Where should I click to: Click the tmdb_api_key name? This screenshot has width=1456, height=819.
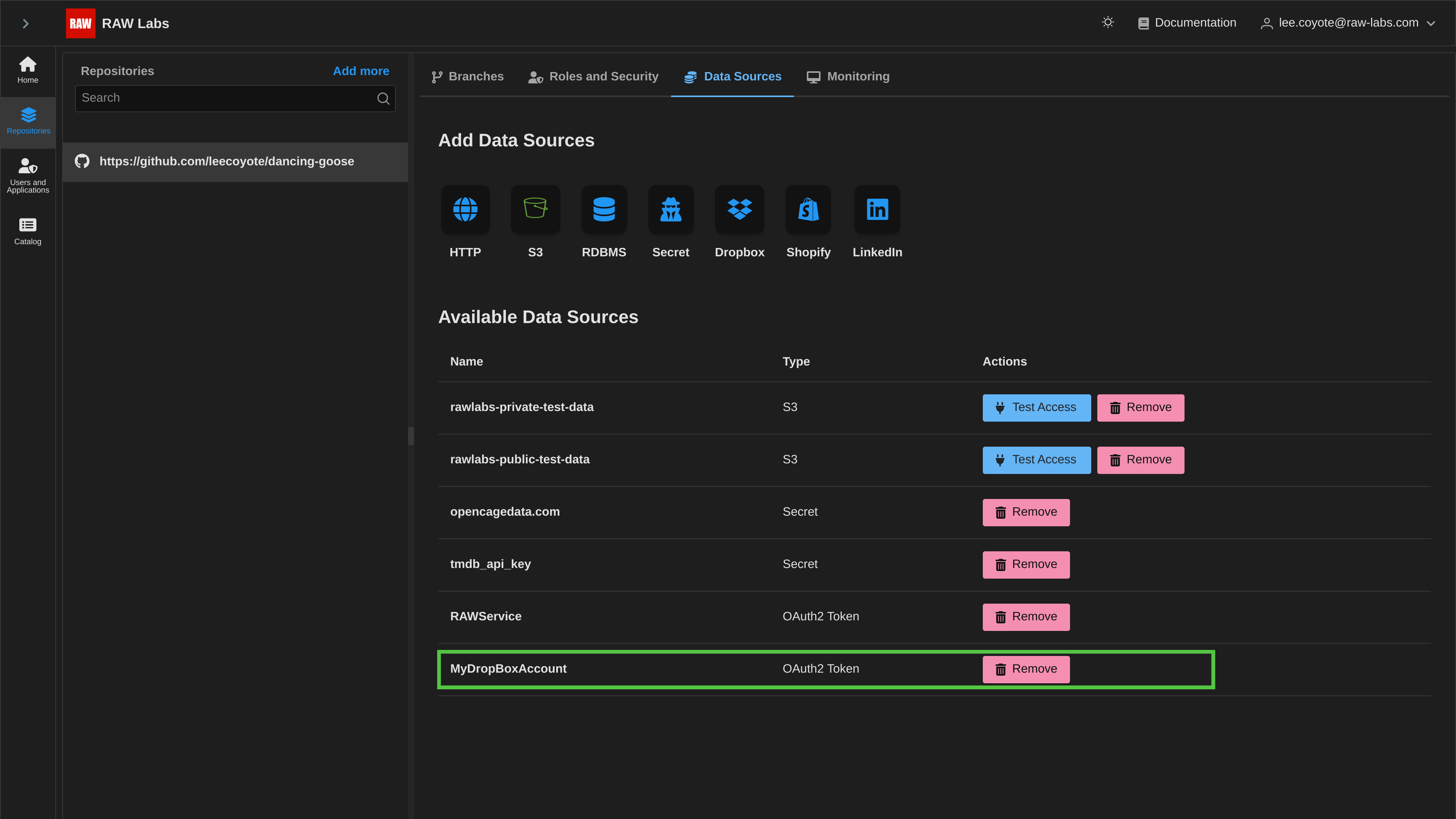(x=490, y=564)
